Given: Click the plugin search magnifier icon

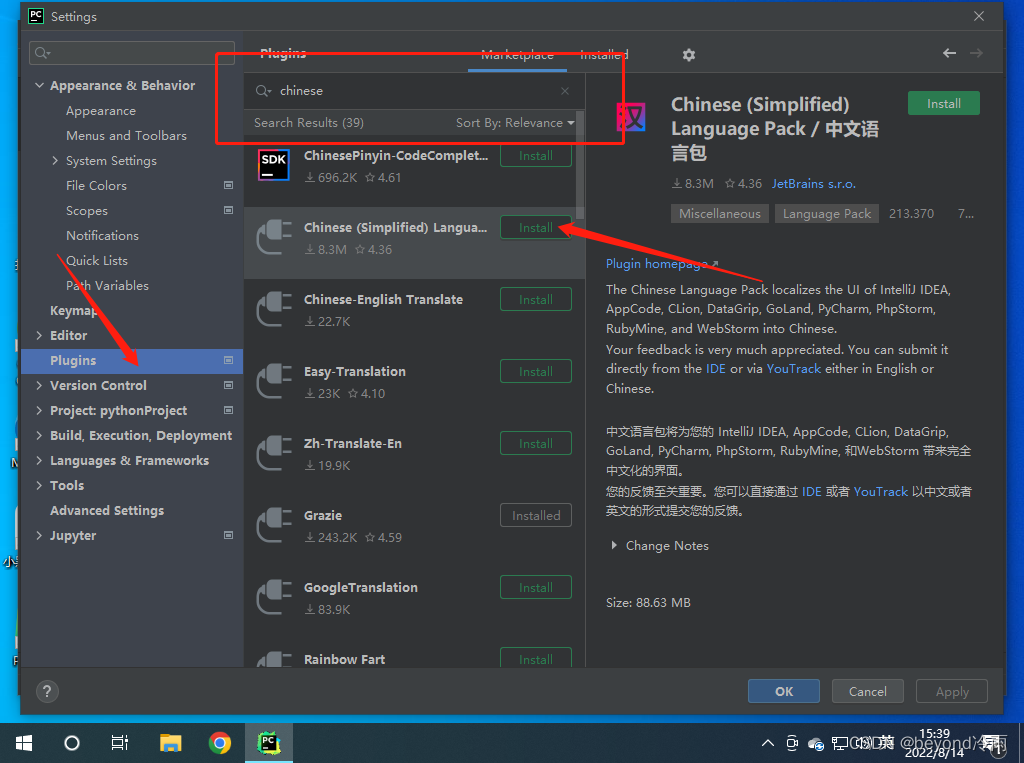Looking at the screenshot, I should (x=263, y=91).
